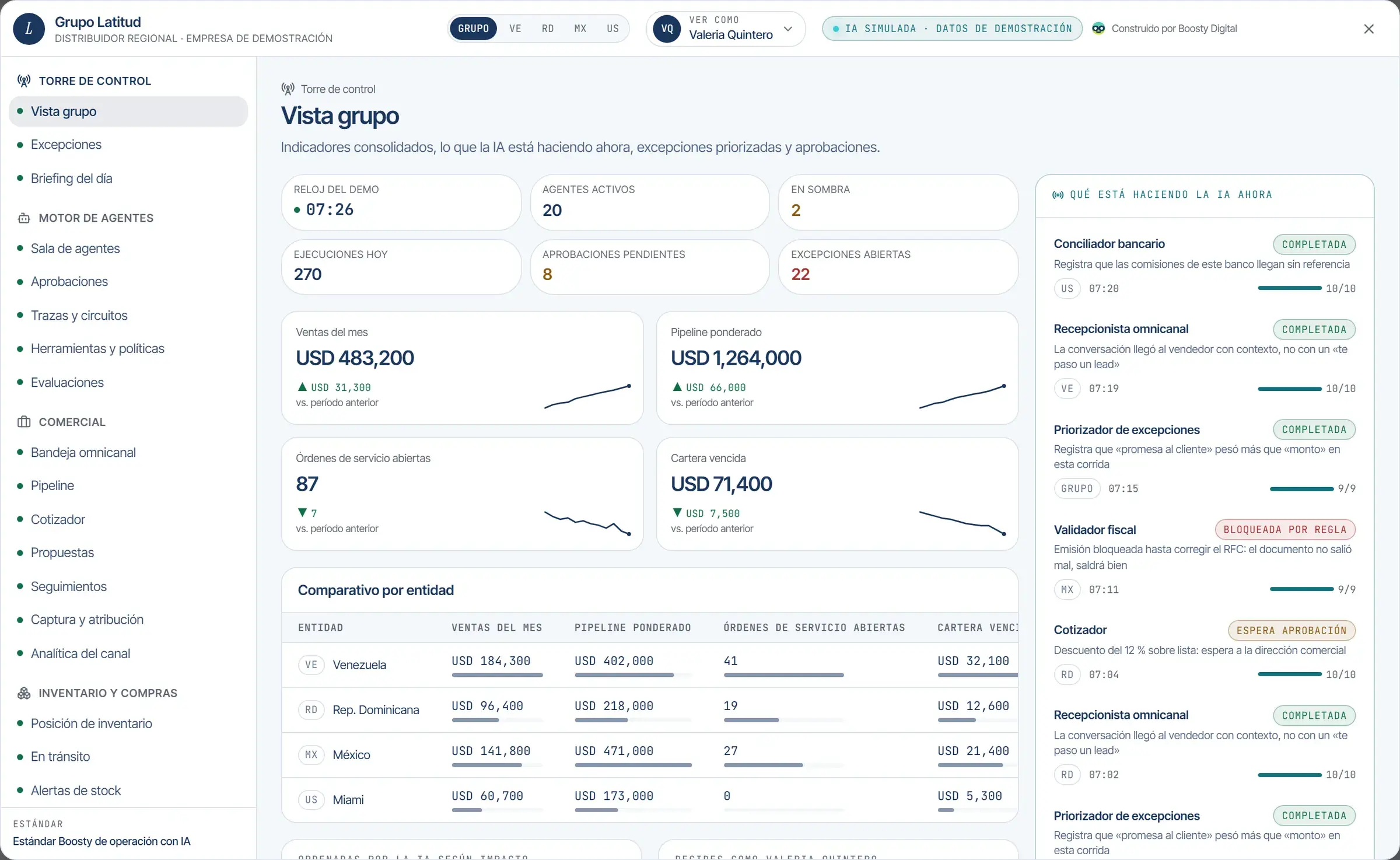Viewport: 1400px width, 860px height.
Task: Open Excepciones in the sidebar
Action: [x=128, y=145]
